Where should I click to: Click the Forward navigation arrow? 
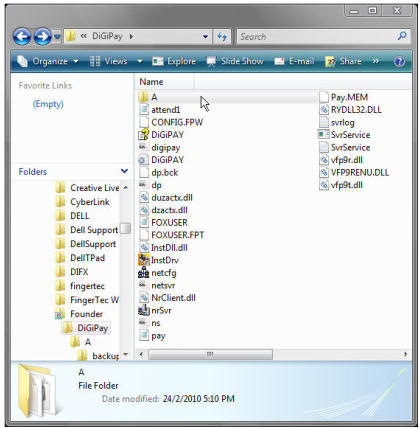coord(43,36)
